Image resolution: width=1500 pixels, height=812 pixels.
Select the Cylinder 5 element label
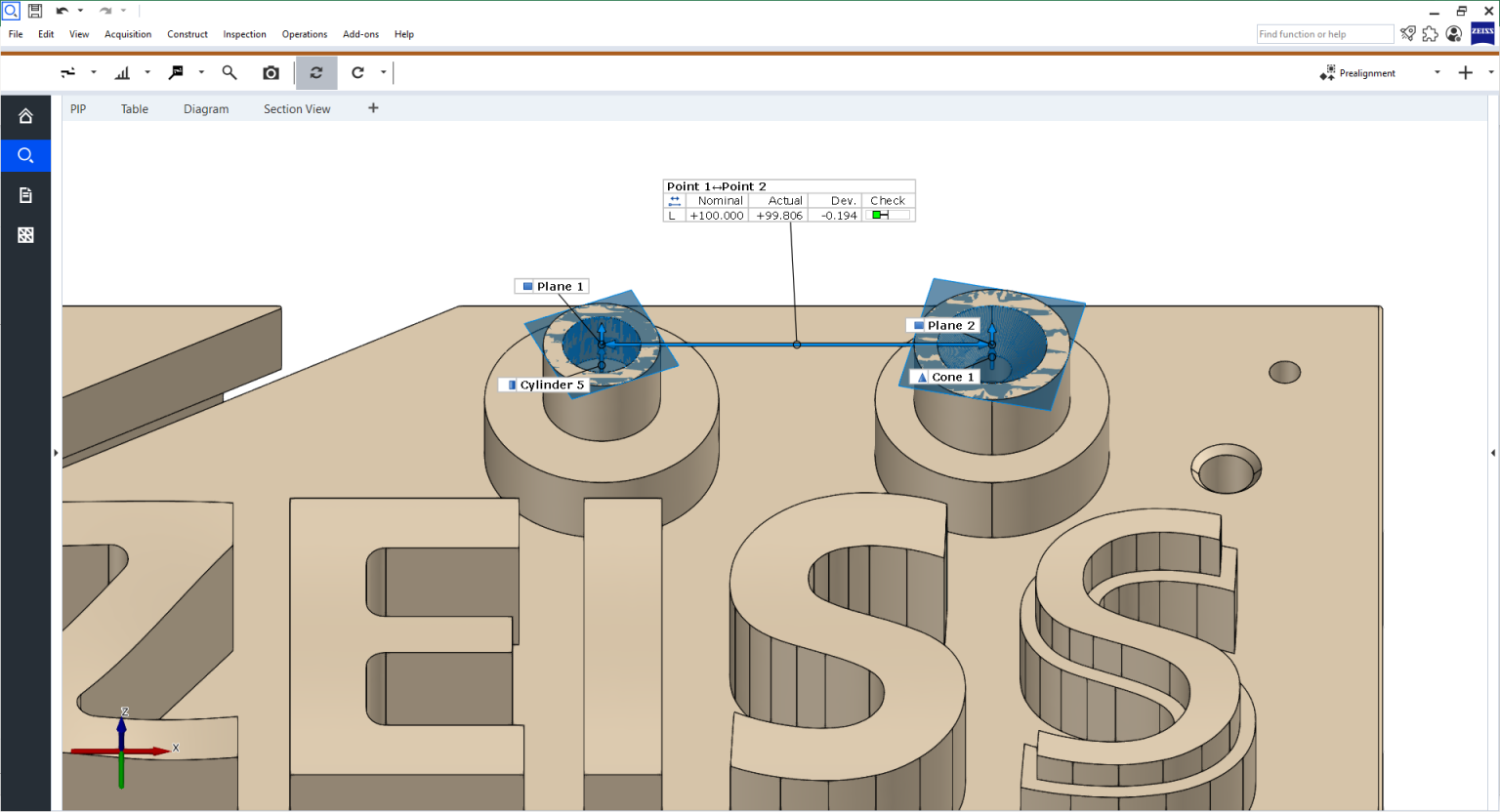pos(544,384)
